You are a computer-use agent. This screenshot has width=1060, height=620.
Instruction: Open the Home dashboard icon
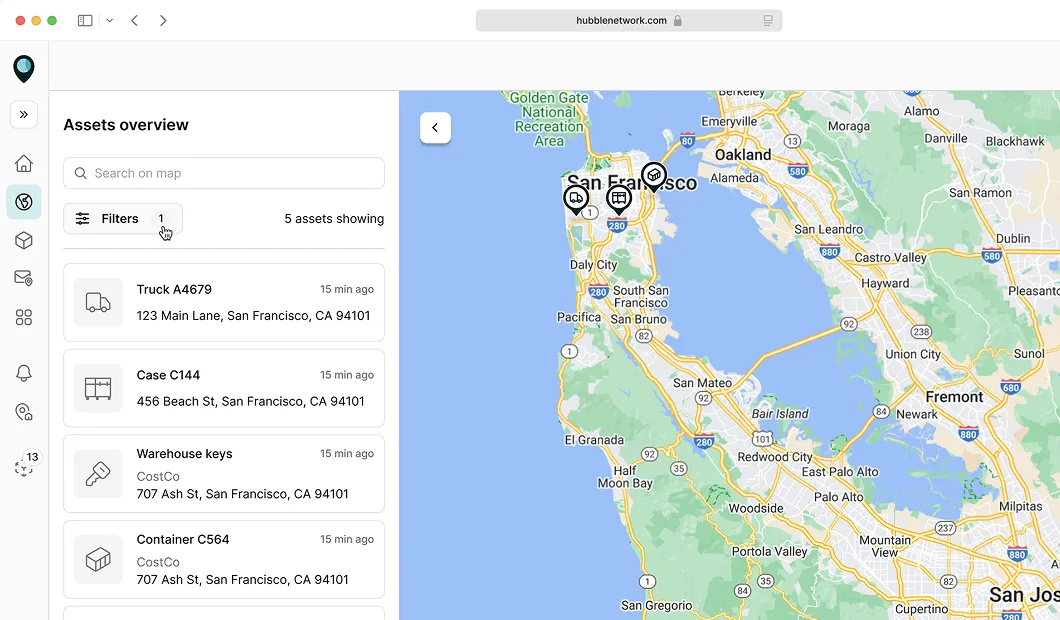[x=23, y=163]
